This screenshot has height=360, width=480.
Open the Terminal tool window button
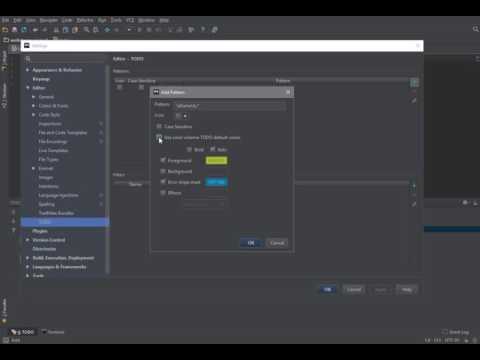click(x=53, y=332)
